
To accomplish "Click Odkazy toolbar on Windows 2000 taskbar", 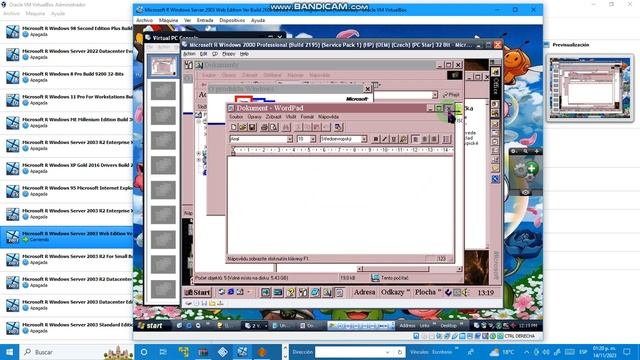I will (393, 292).
